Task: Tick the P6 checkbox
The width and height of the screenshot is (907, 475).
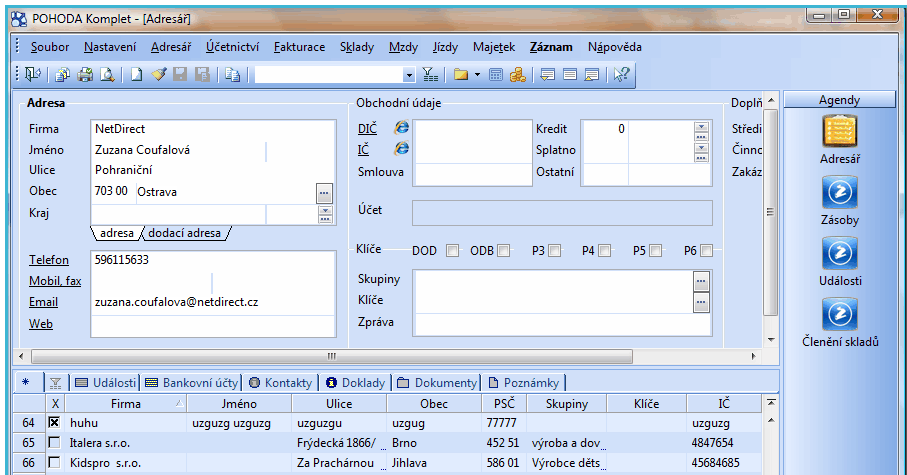Action: coord(706,251)
